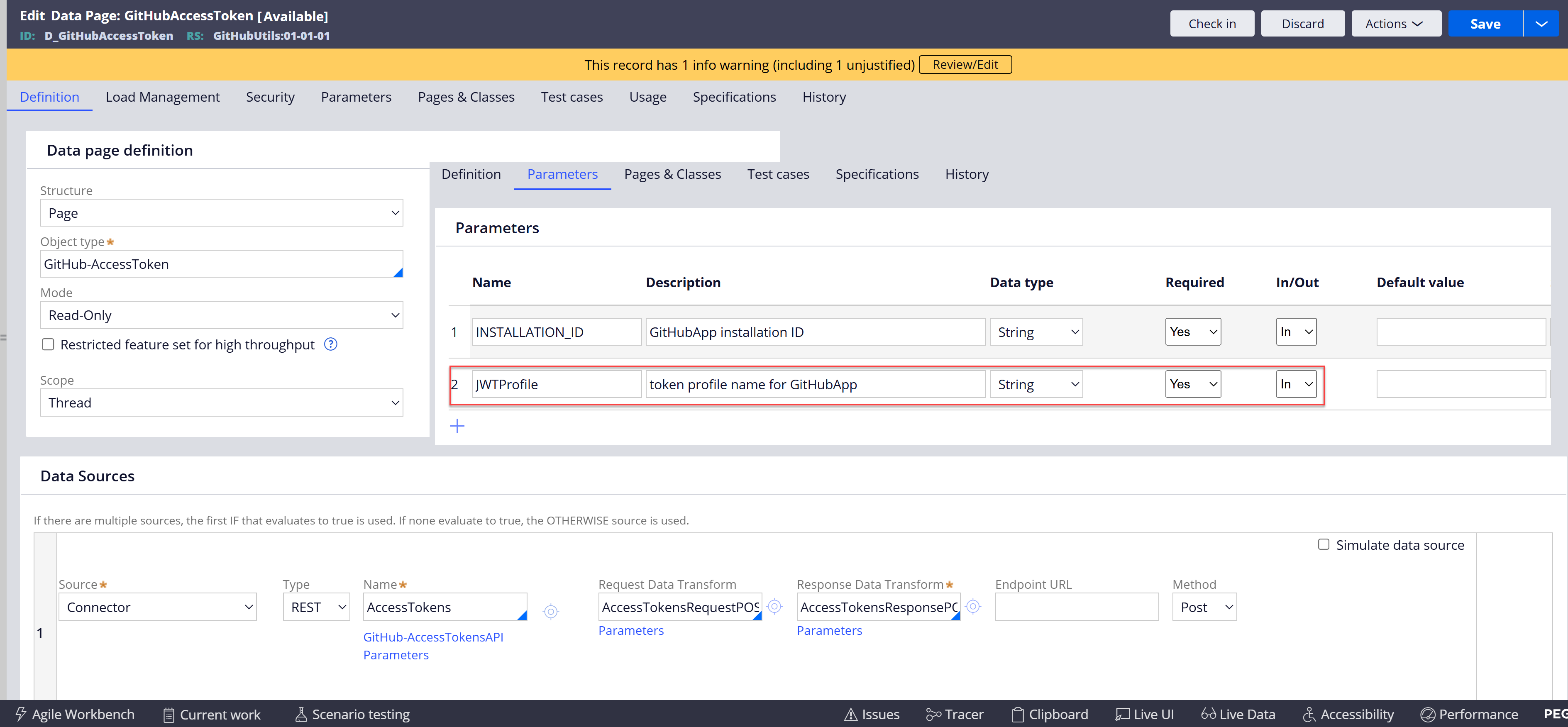Viewport: 1568px width, 727px height.
Task: Click the JWTProfile name field
Action: (556, 385)
